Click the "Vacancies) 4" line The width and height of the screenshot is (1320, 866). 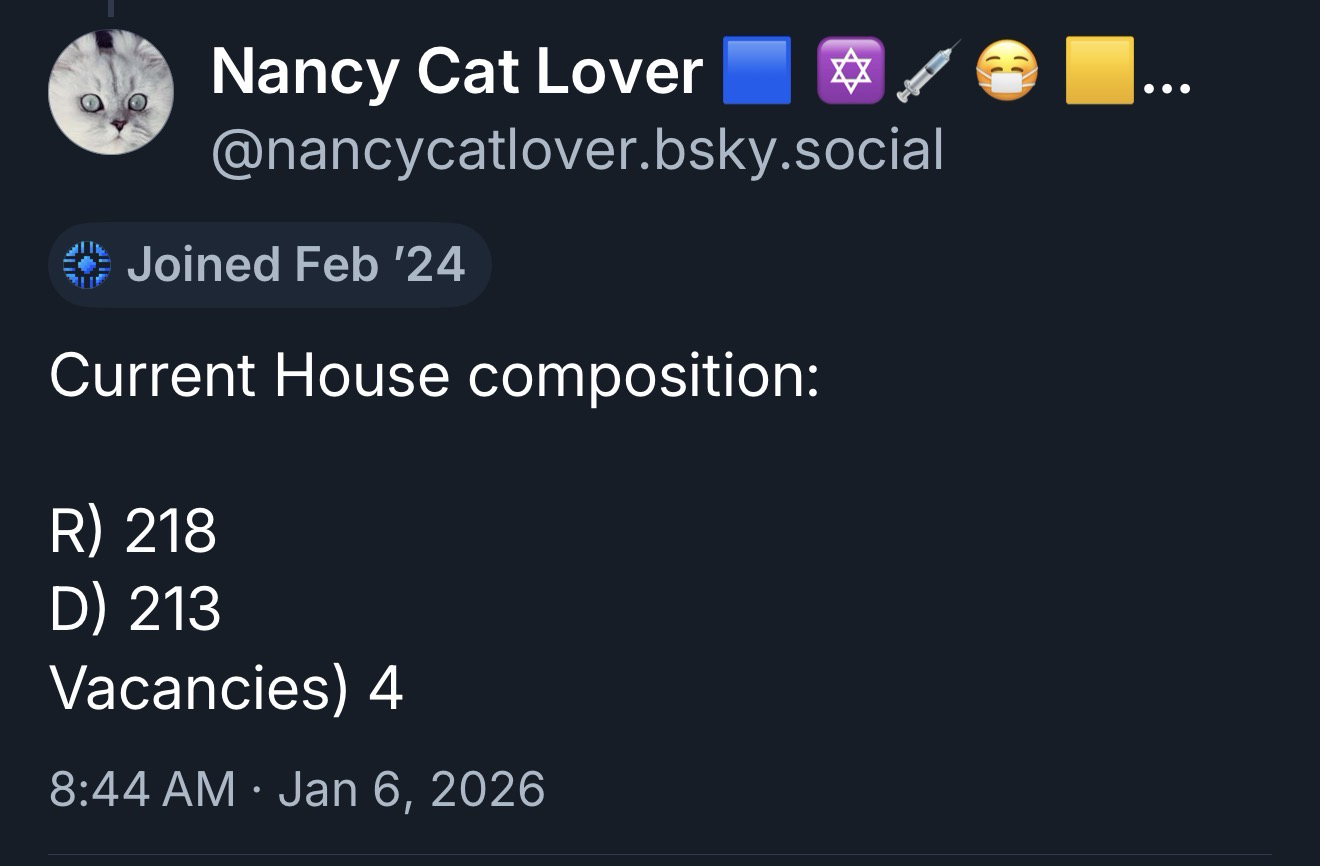click(x=226, y=688)
